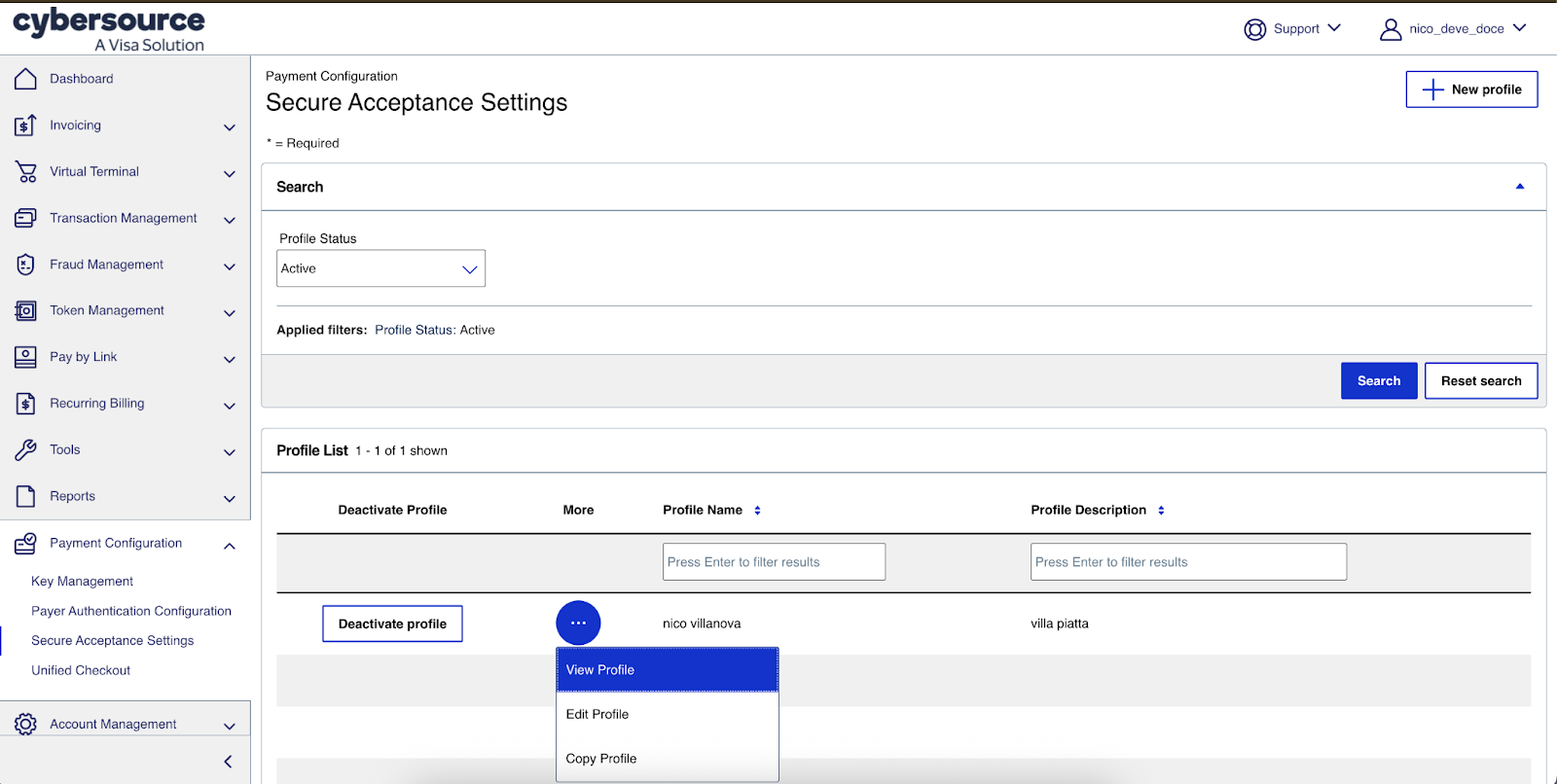Click the Profile Name filter field
The height and width of the screenshot is (784, 1557).
774,562
